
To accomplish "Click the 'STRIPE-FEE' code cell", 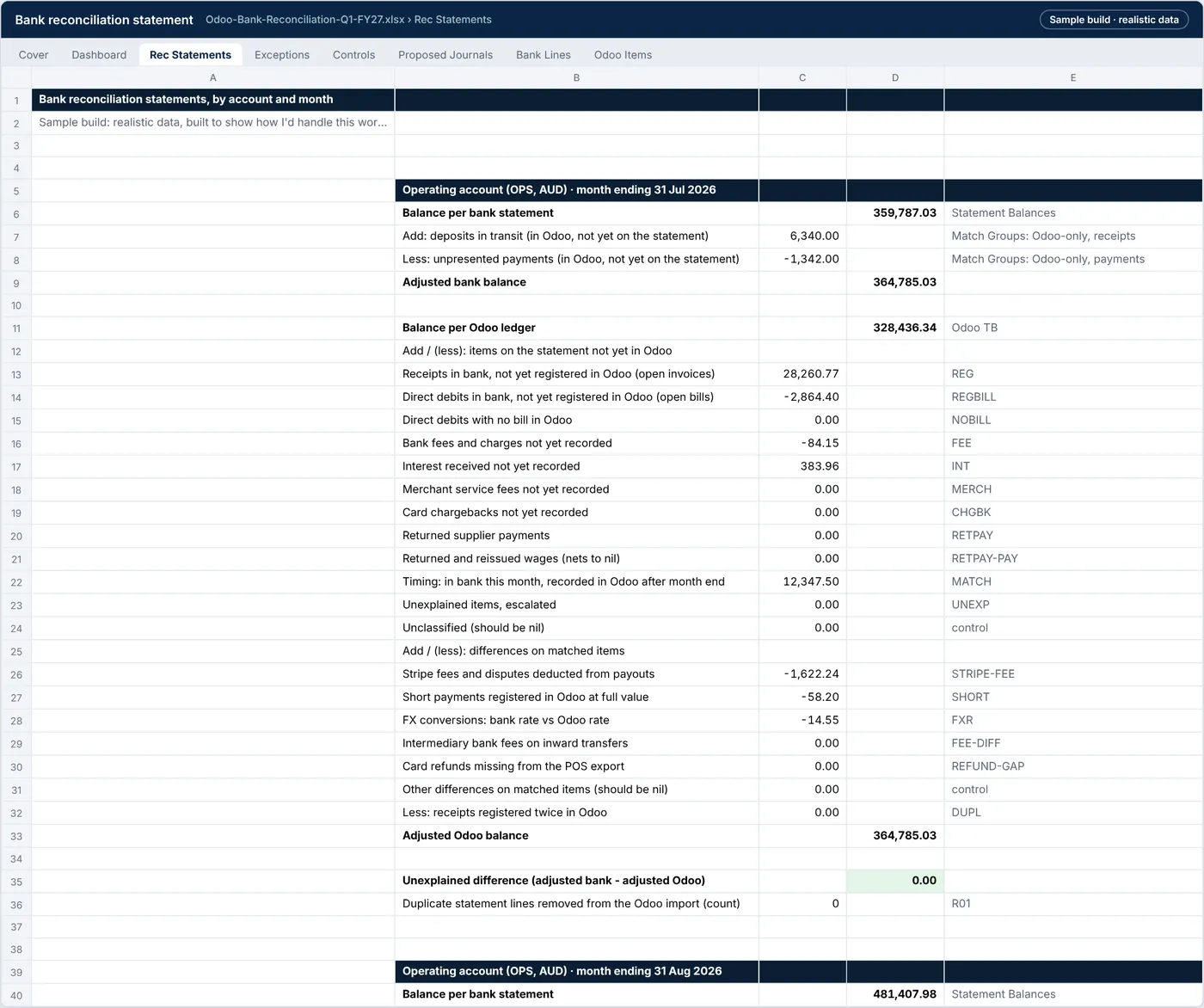I will tap(1073, 674).
